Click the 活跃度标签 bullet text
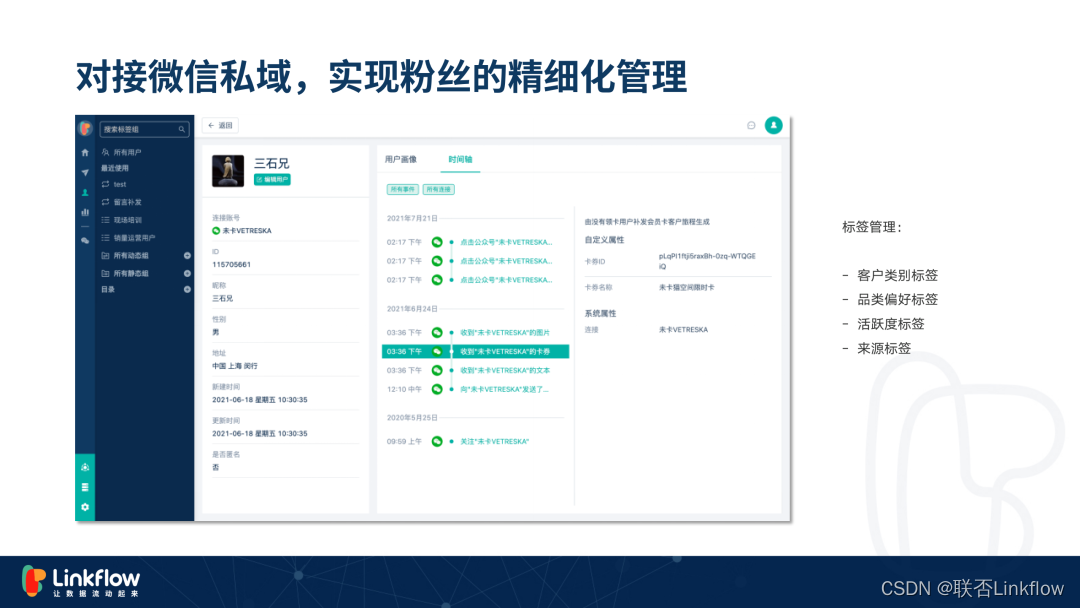 coord(891,324)
